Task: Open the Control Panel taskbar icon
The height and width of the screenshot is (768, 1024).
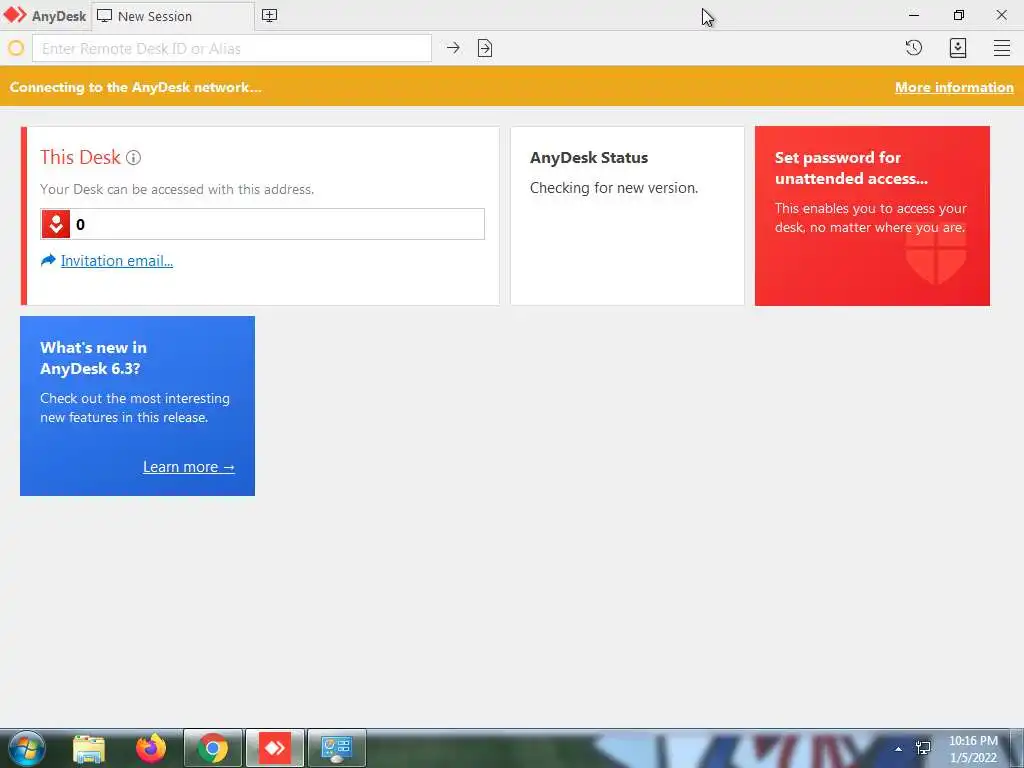Action: pyautogui.click(x=337, y=748)
